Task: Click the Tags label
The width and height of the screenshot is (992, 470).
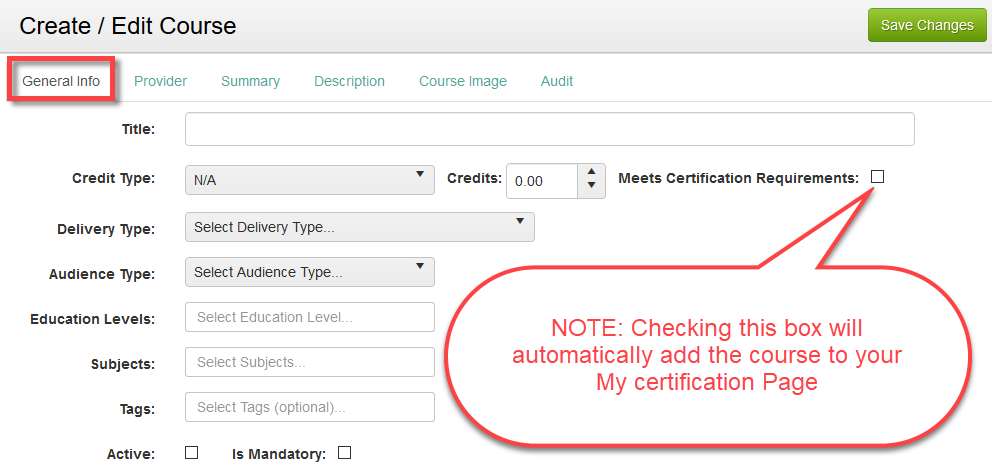Action: click(137, 409)
